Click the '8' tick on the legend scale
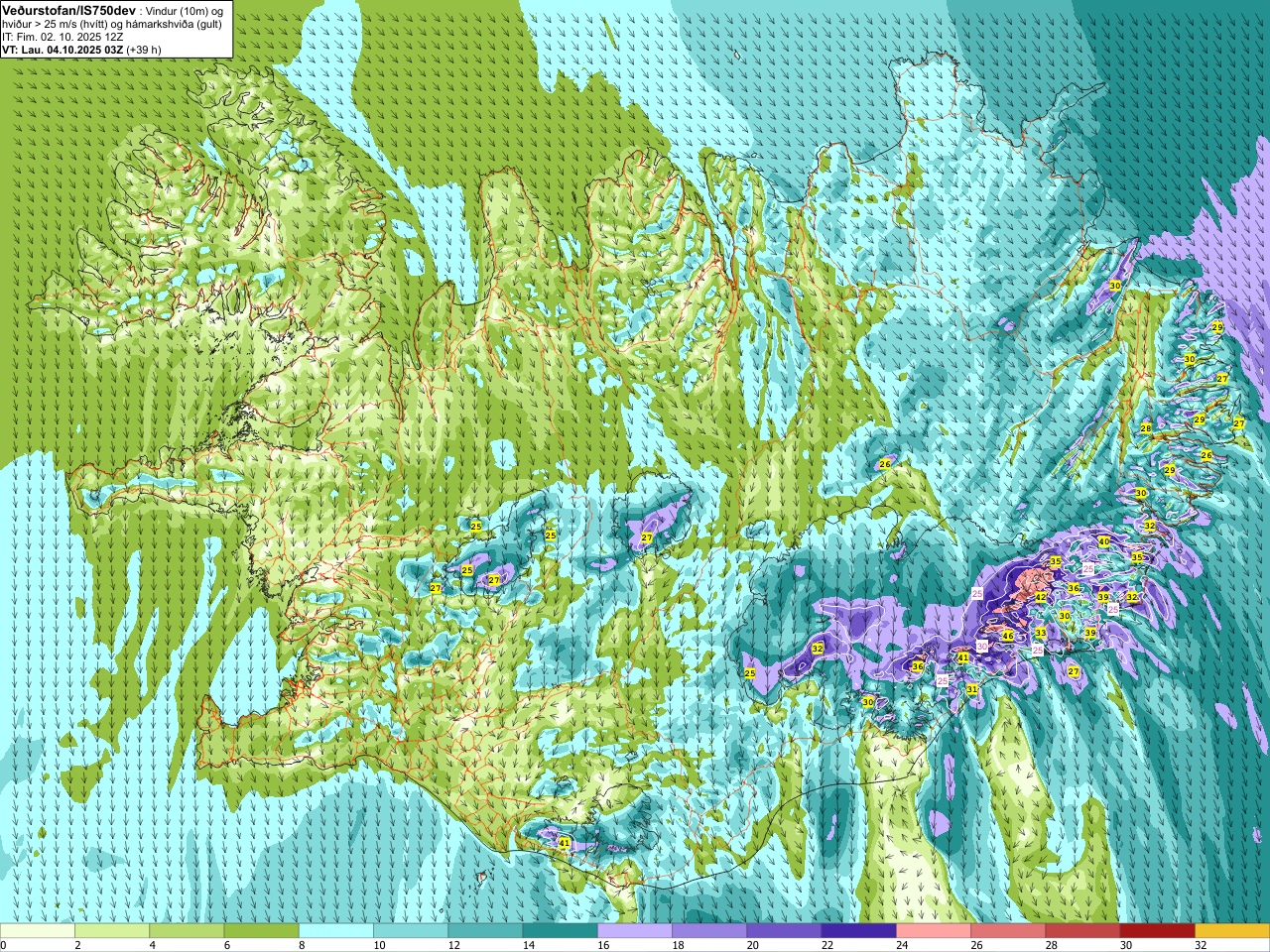Viewport: 1270px width, 952px height. click(x=302, y=945)
